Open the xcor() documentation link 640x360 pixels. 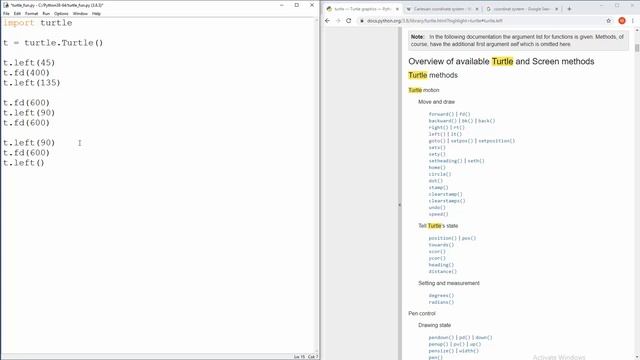click(x=437, y=252)
